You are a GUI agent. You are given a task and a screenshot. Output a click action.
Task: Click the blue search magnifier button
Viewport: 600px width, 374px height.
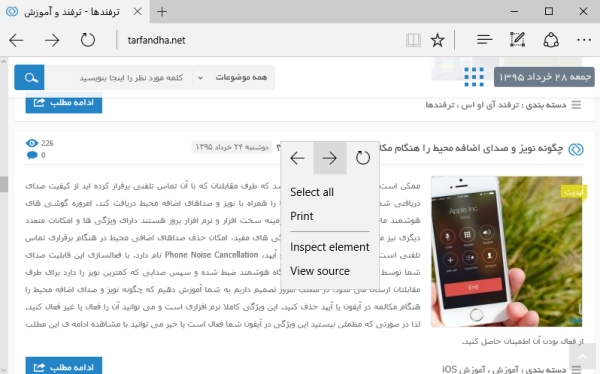tap(29, 77)
